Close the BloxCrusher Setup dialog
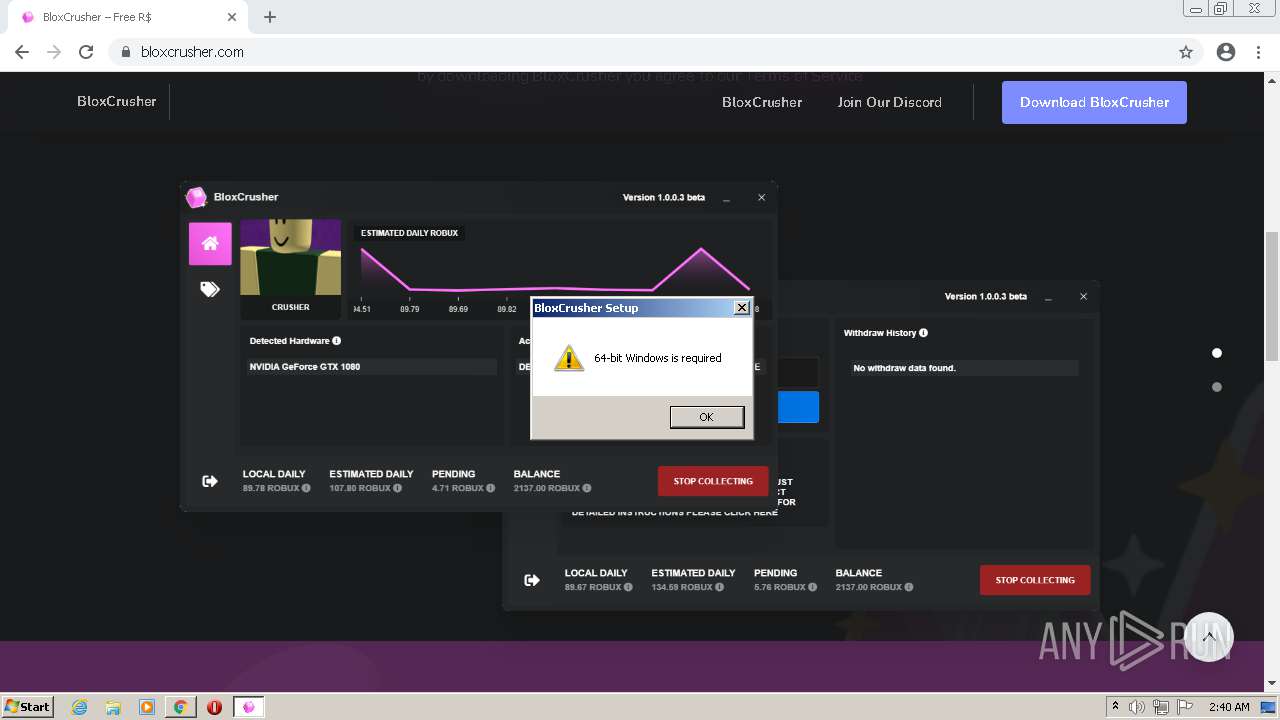 pos(741,308)
